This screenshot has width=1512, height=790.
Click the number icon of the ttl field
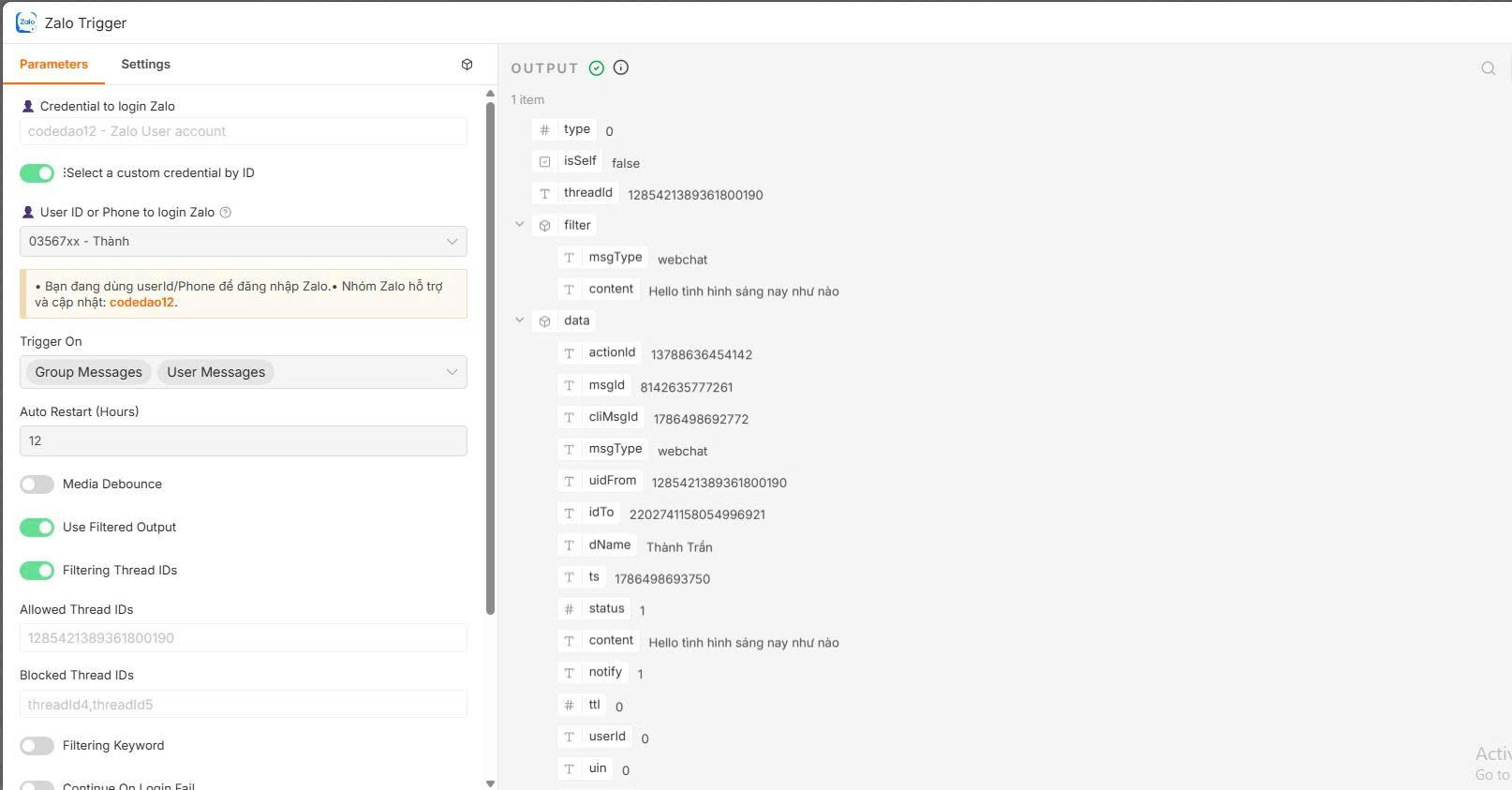coord(569,705)
